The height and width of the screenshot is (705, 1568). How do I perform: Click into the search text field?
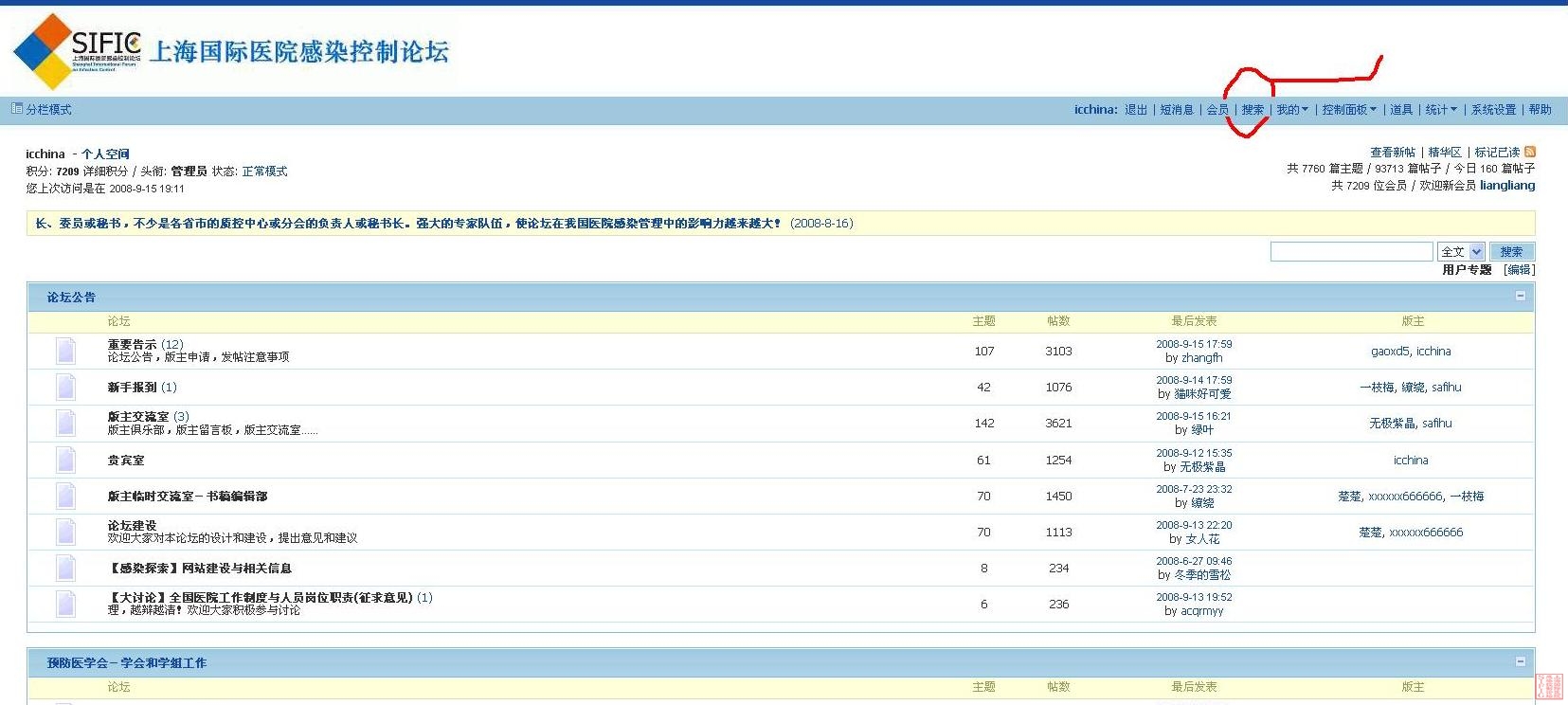[x=1351, y=251]
